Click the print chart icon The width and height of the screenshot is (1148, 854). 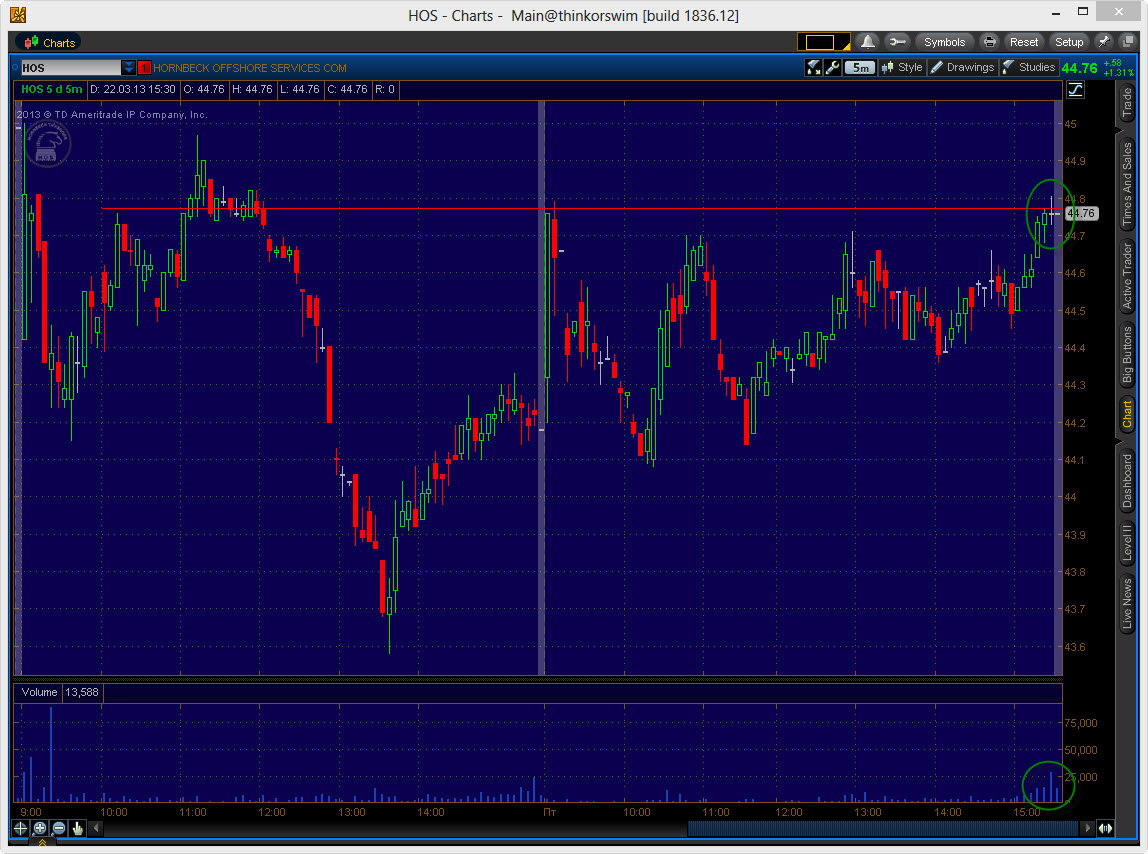coord(989,42)
